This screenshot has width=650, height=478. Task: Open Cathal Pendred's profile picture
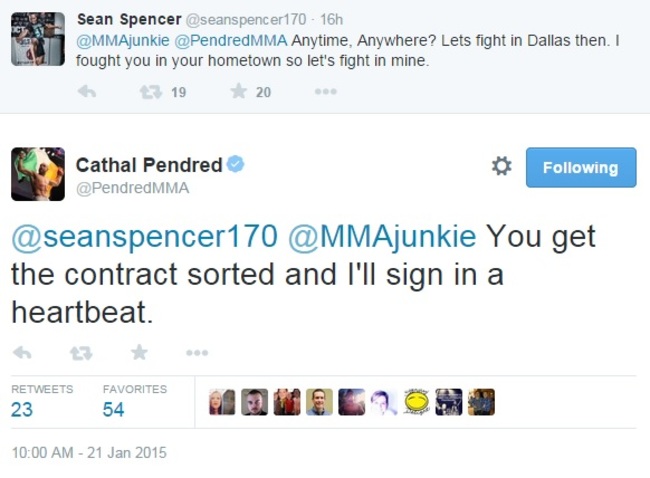click(x=38, y=174)
